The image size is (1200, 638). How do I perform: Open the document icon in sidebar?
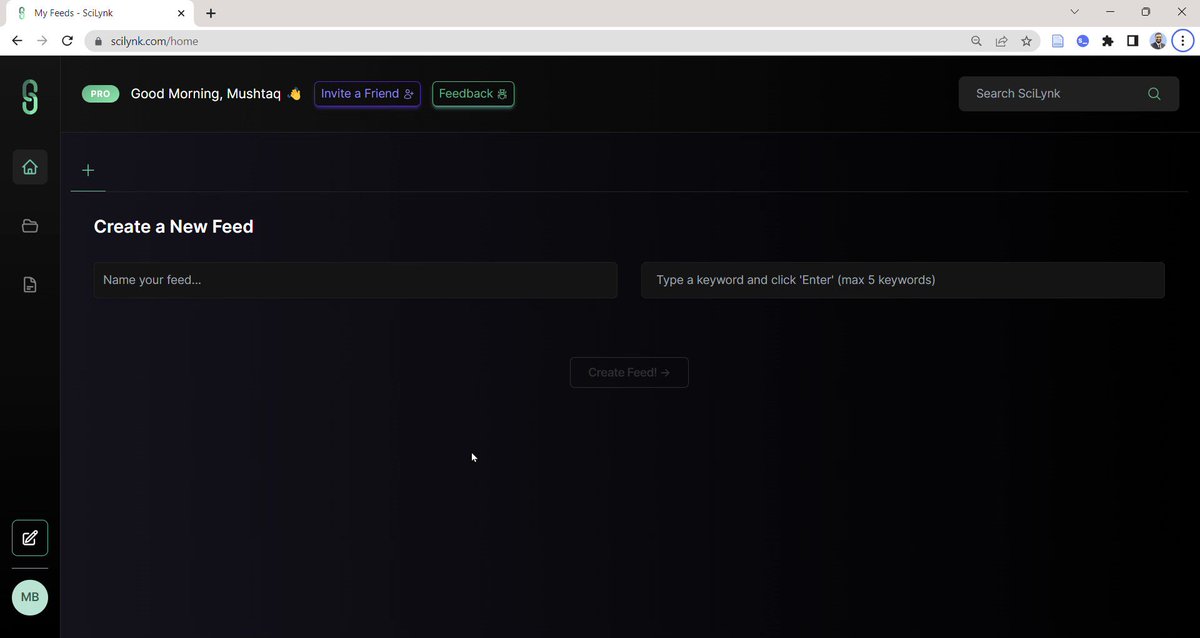point(30,285)
